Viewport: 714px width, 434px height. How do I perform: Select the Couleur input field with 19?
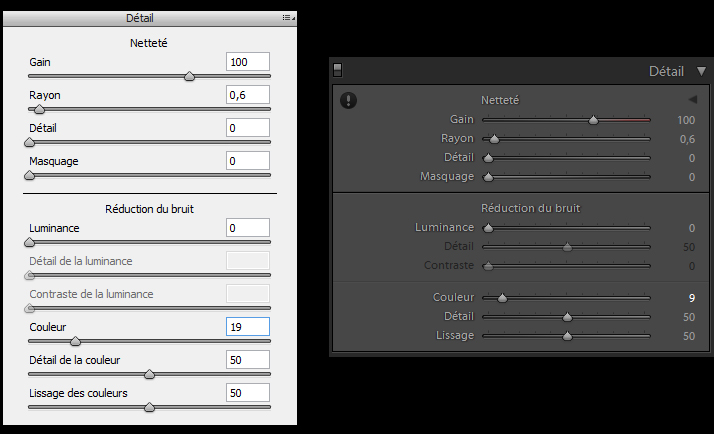(248, 327)
